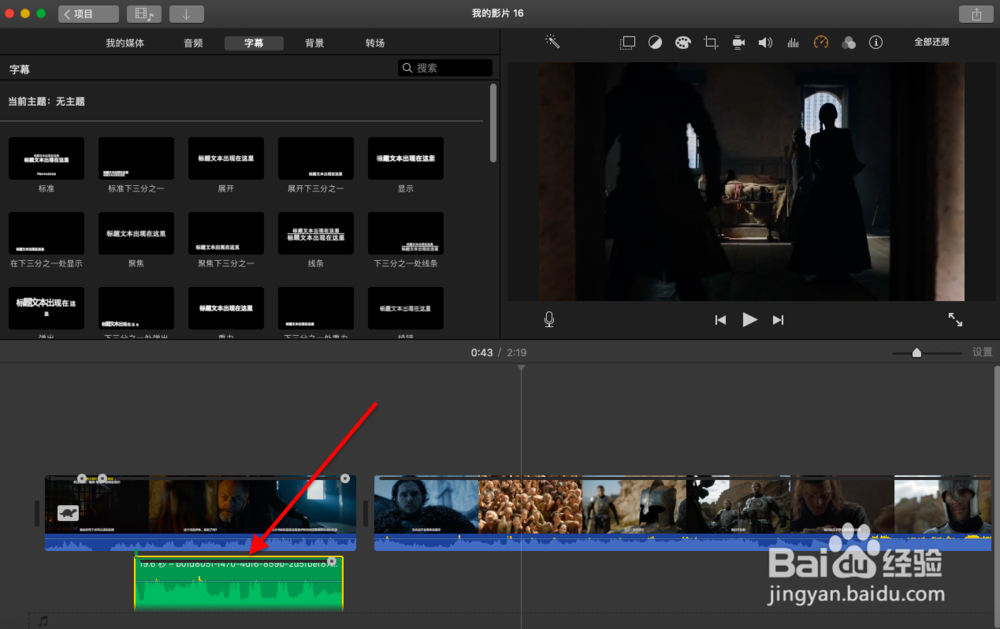1000x629 pixels.
Task: Open color balance icon
Action: [x=655, y=43]
